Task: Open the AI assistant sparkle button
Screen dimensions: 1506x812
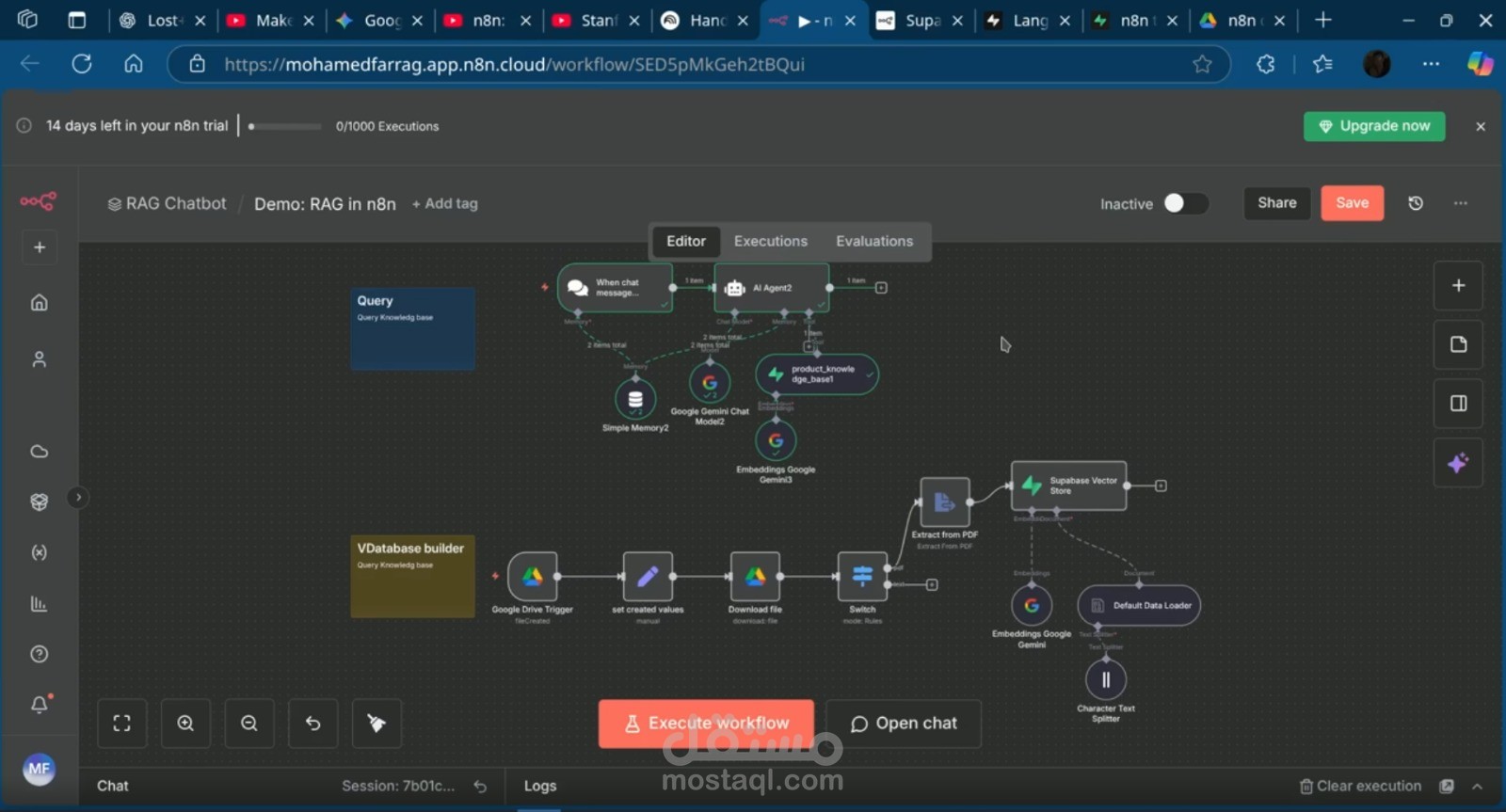Action: pos(1458,463)
